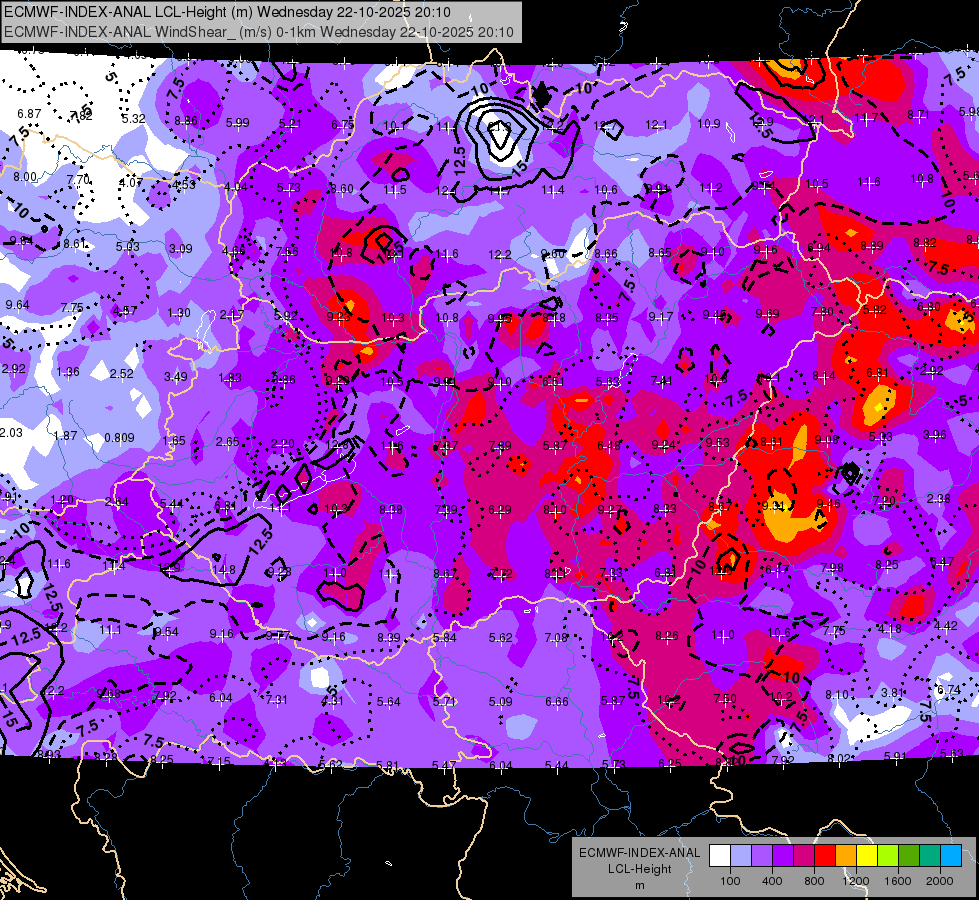Click legend scale value '2000'

click(940, 881)
